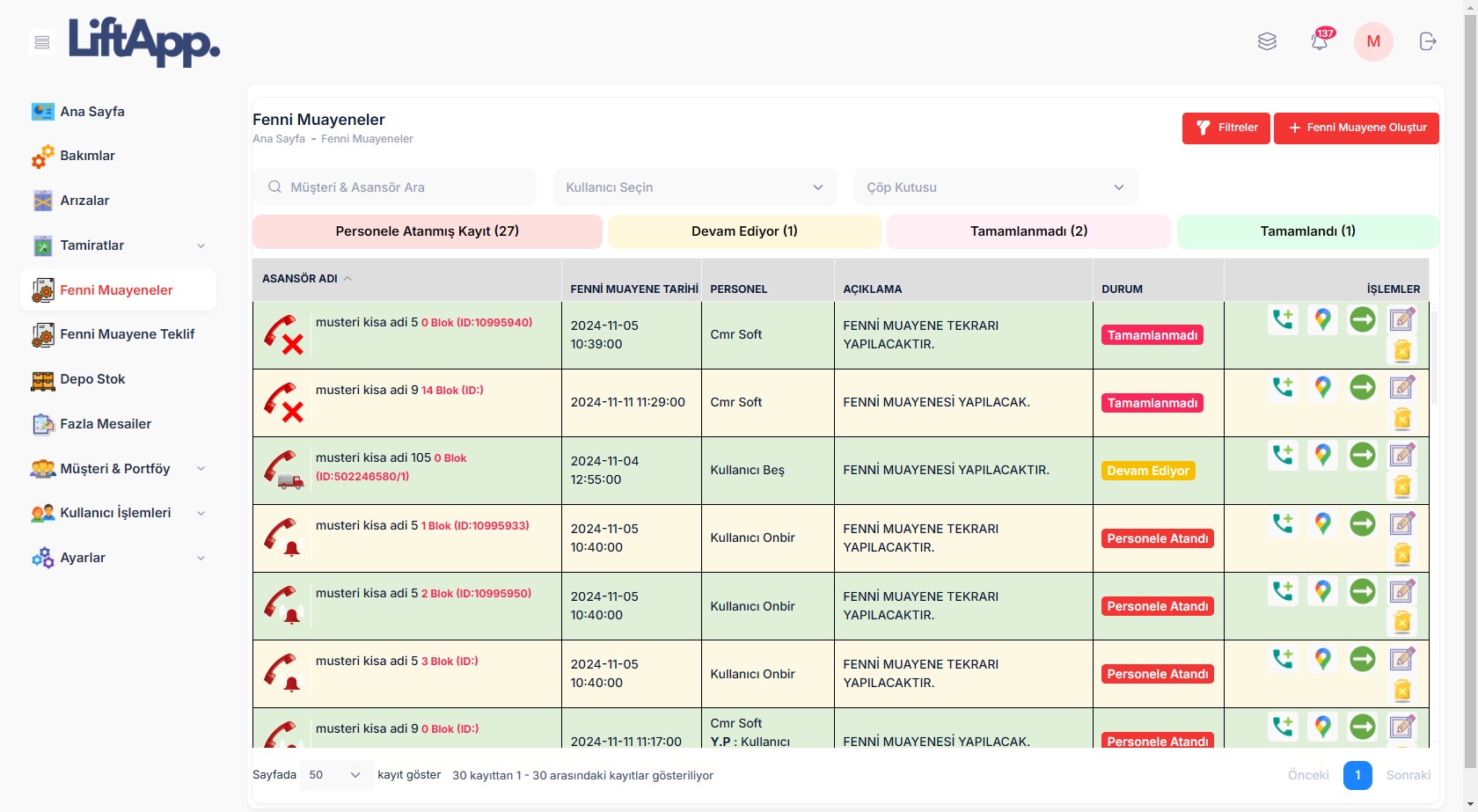1478x812 pixels.
Task: Click the notification bell icon
Action: [x=1319, y=41]
